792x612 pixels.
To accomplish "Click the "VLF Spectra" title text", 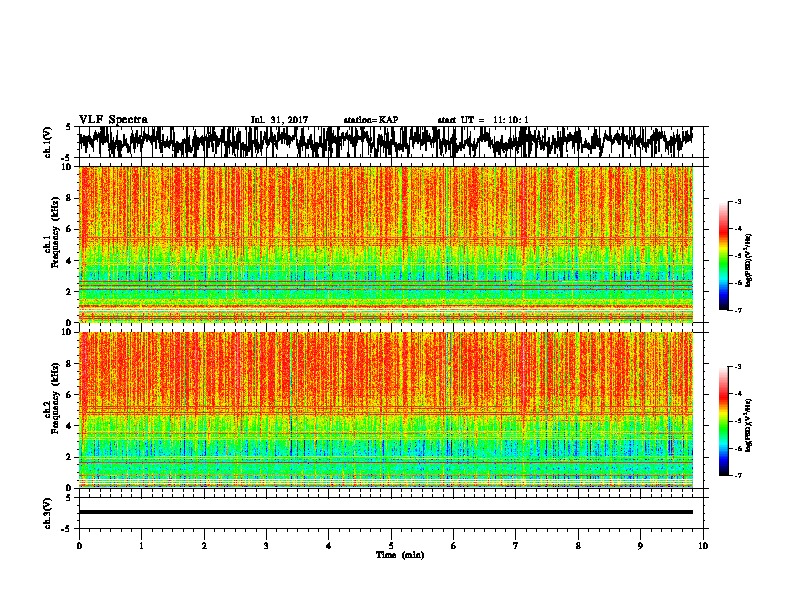I will click(x=113, y=120).
